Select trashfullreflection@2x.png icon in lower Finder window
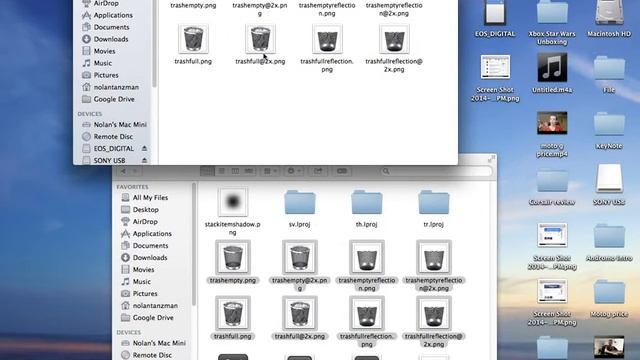640x360 pixels. (433, 313)
